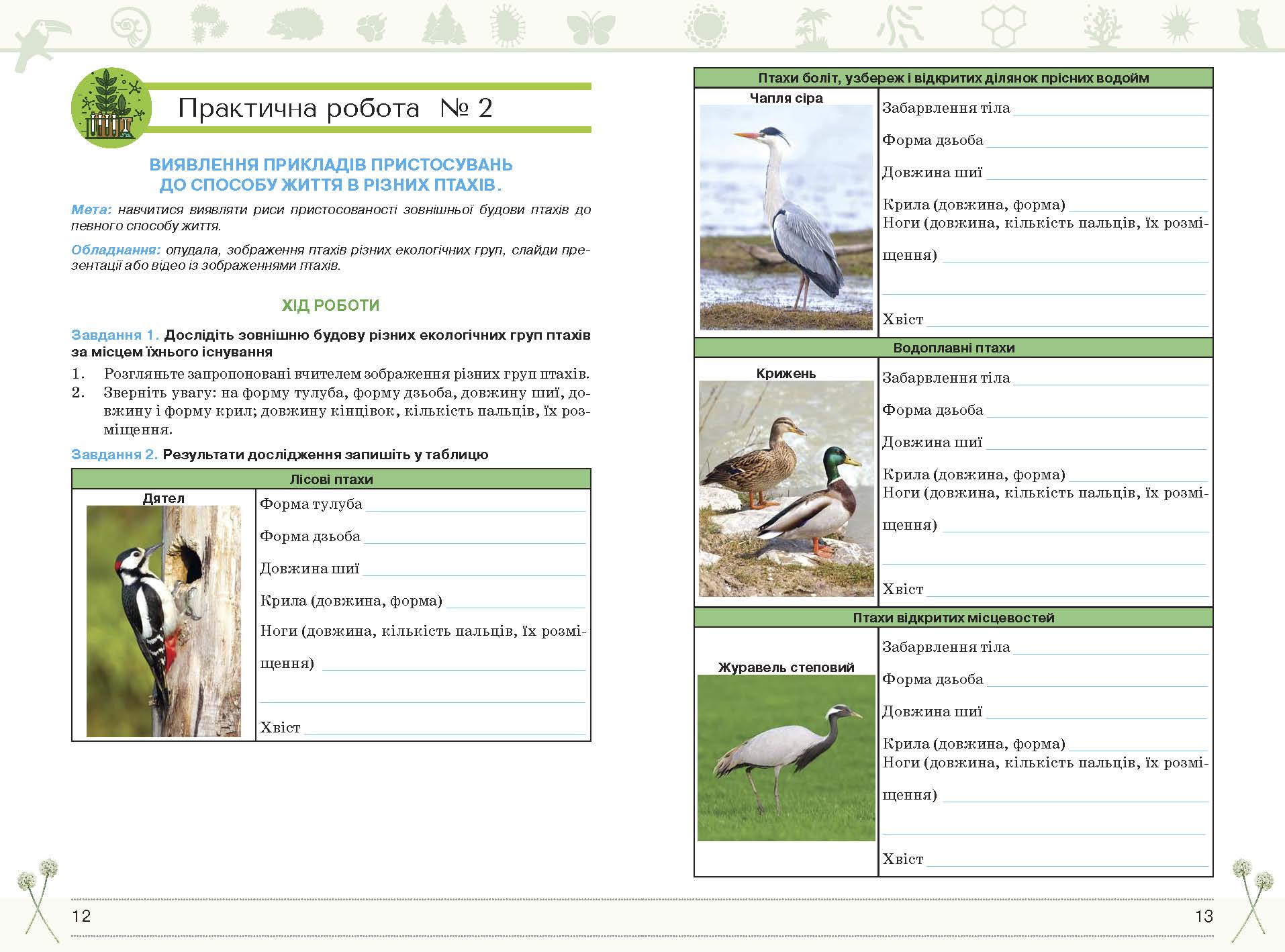Click the heading 'Практична робота № 2'

[336, 108]
